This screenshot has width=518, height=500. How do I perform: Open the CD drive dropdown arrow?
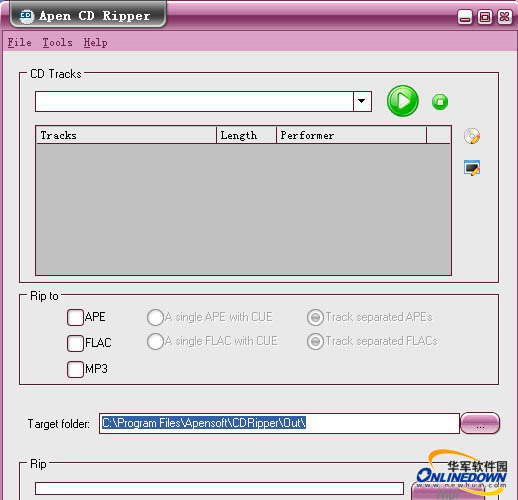tap(362, 101)
